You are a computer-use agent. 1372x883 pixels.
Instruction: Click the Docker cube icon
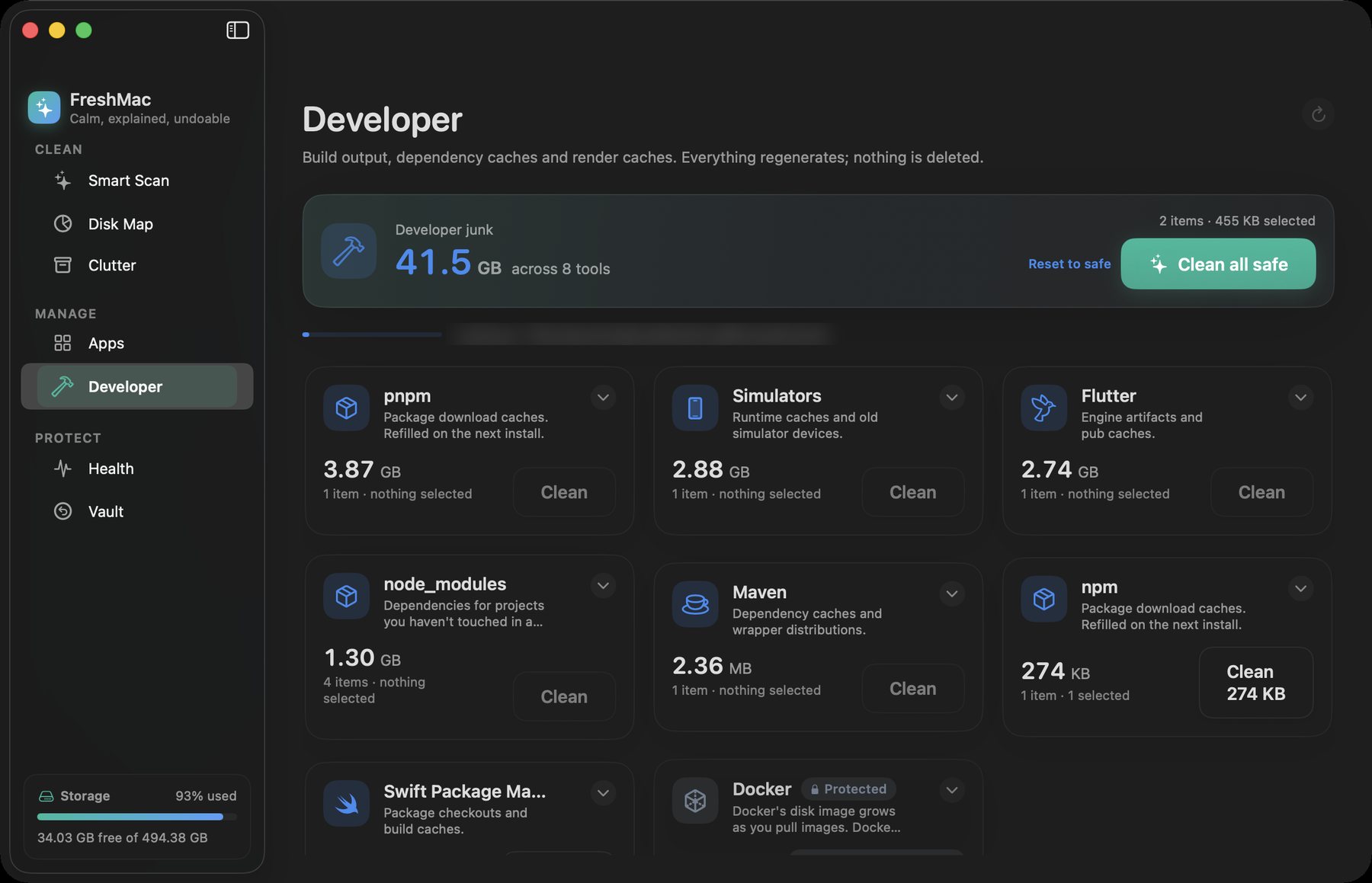pyautogui.click(x=695, y=801)
